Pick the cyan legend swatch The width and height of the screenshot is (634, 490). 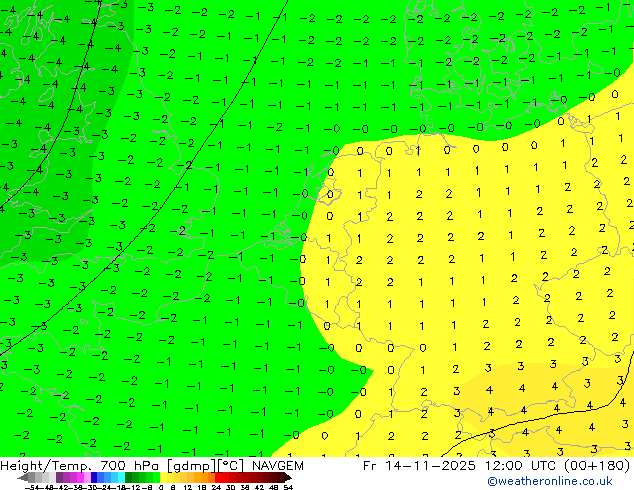pyautogui.click(x=121, y=477)
